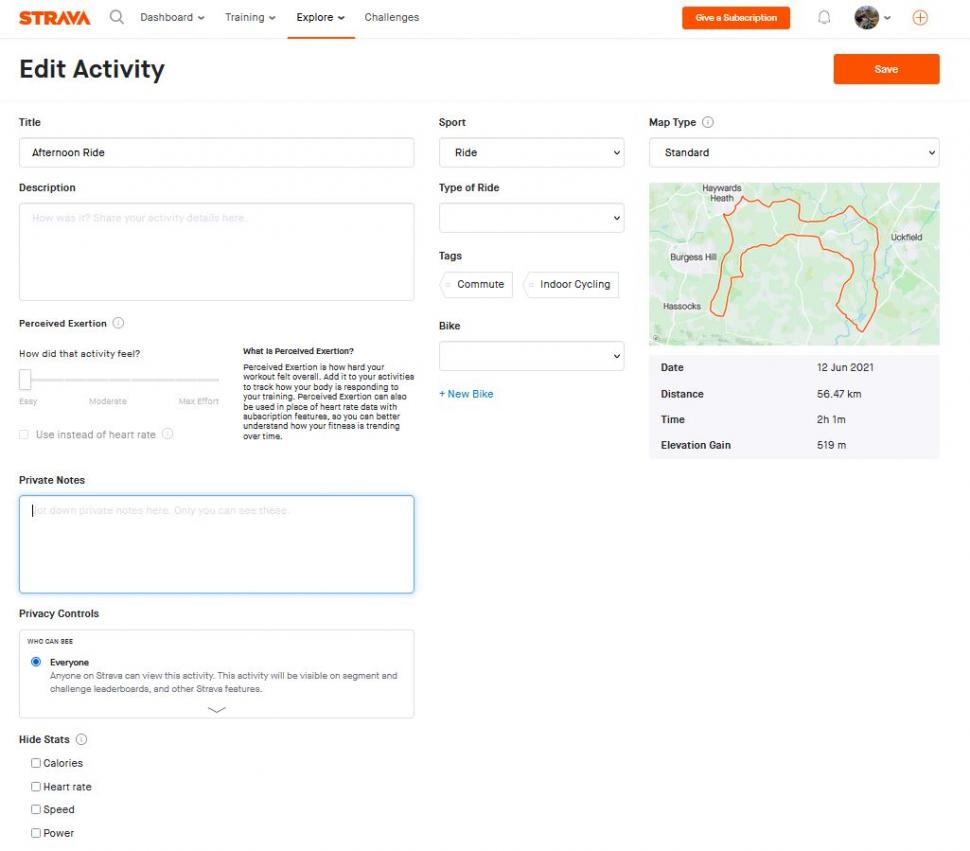970x851 pixels.
Task: Click the Strava logo
Action: [x=54, y=16]
